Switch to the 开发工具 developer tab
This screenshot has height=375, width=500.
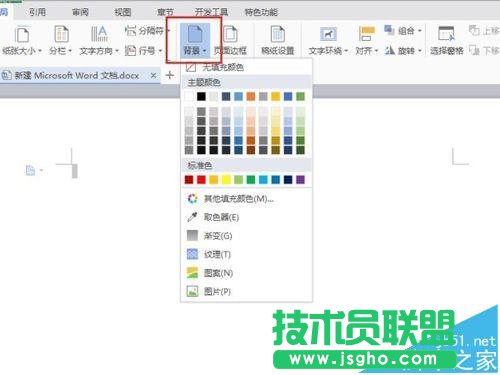[x=211, y=12]
